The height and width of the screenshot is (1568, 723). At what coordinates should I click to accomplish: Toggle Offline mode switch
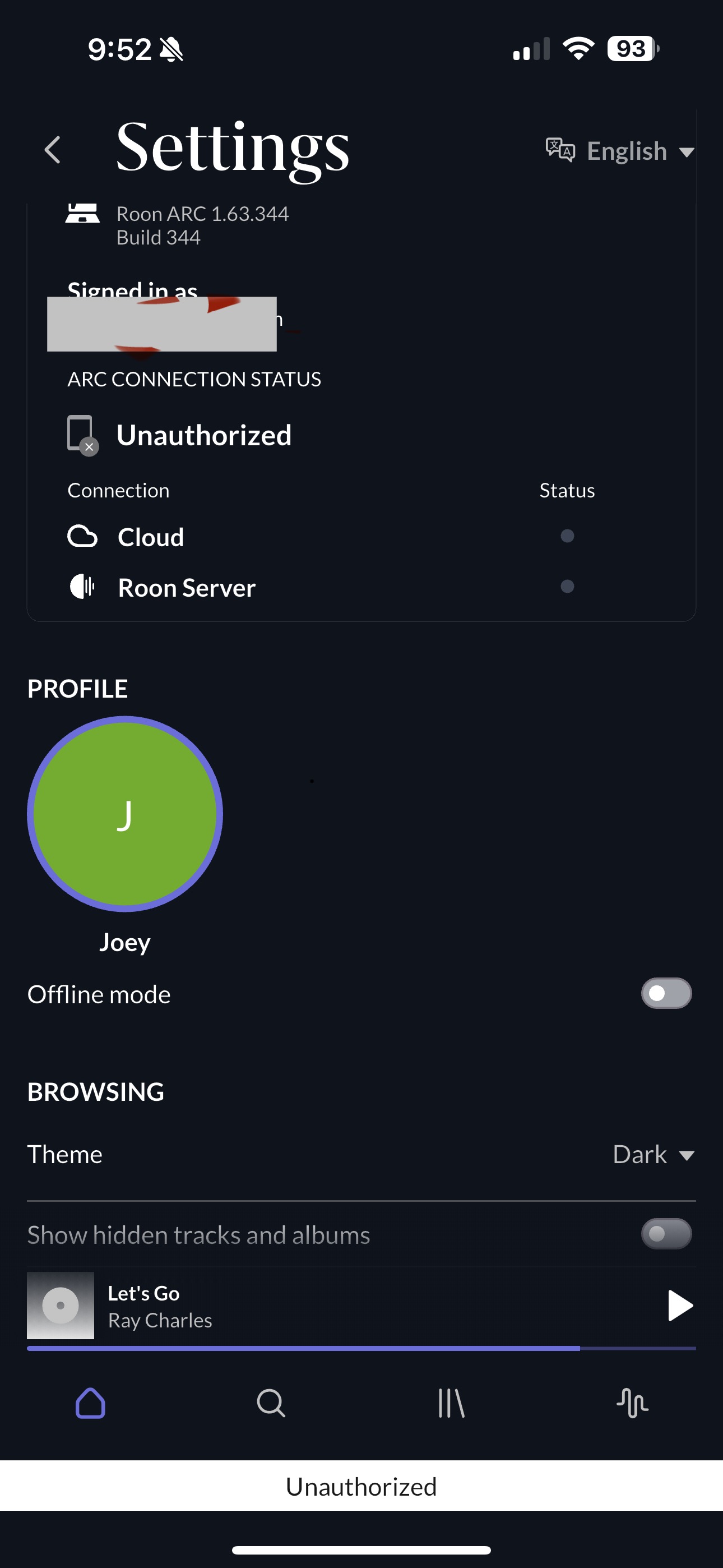pyautogui.click(x=666, y=993)
